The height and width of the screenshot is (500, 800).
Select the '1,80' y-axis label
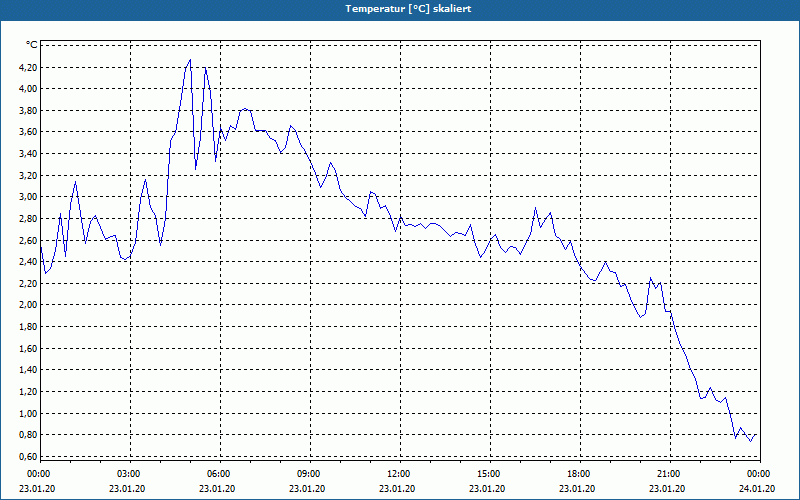click(x=28, y=327)
